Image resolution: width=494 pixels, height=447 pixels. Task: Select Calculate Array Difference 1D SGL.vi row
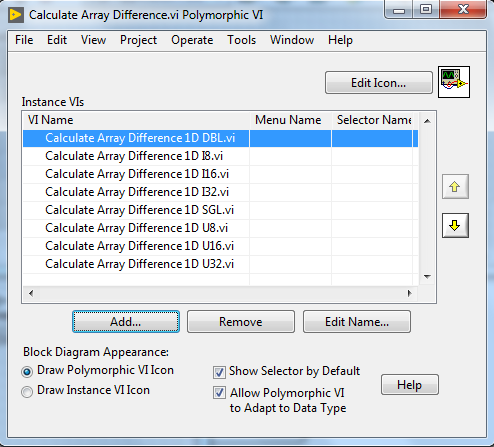tap(220, 210)
